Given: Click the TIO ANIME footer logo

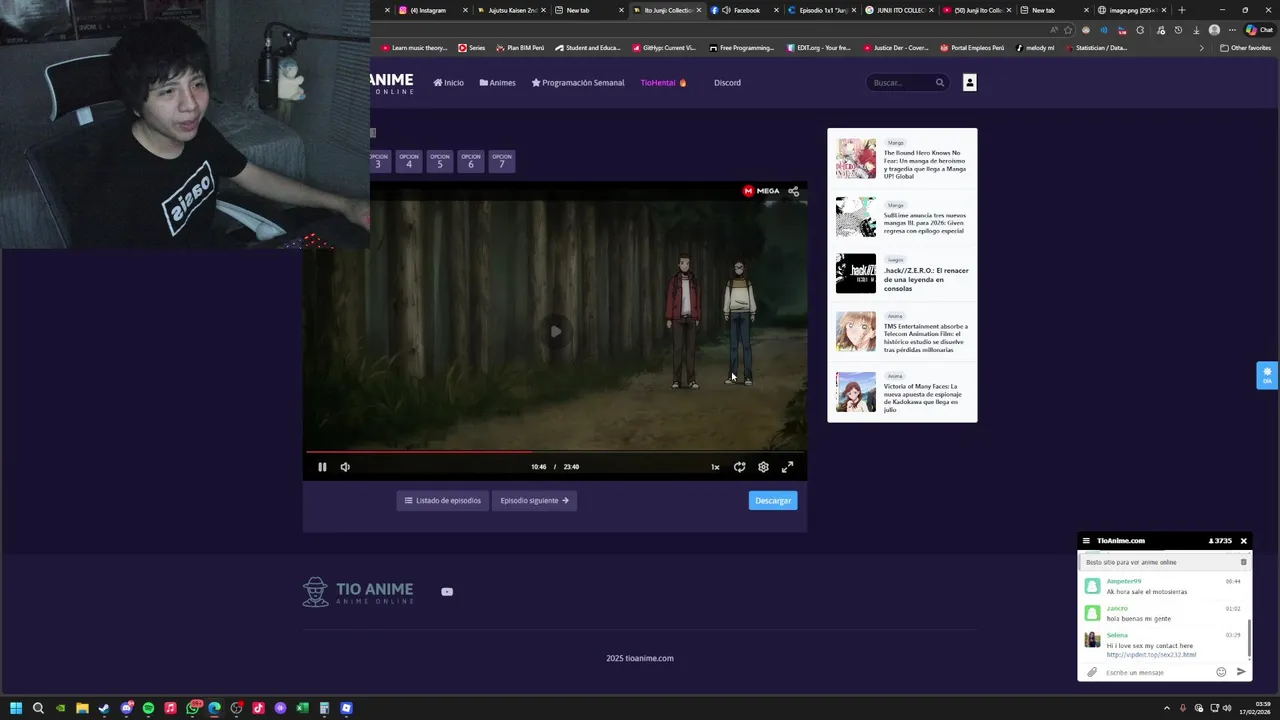Looking at the screenshot, I should click(358, 592).
